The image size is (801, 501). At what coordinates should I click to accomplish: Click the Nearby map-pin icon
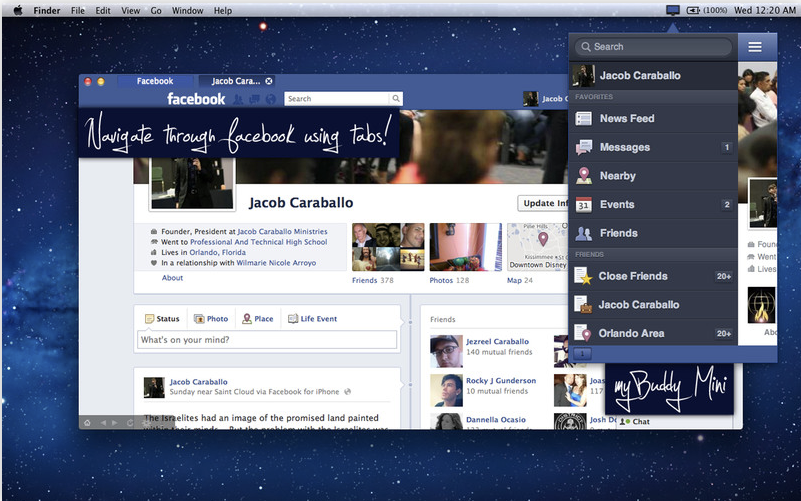(x=583, y=176)
